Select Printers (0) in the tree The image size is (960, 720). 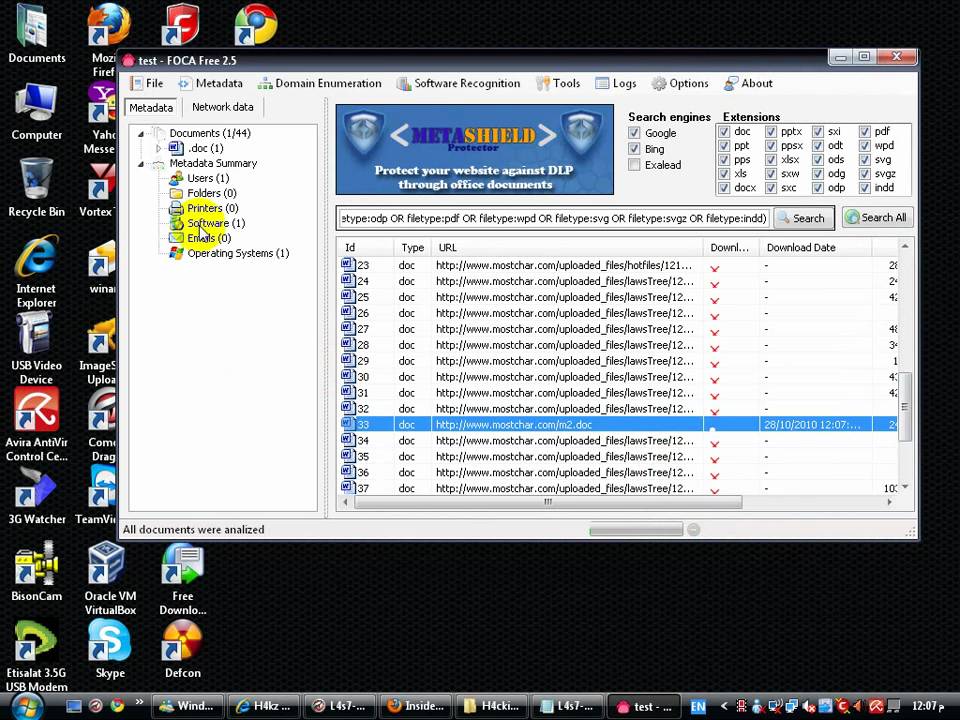click(x=212, y=208)
